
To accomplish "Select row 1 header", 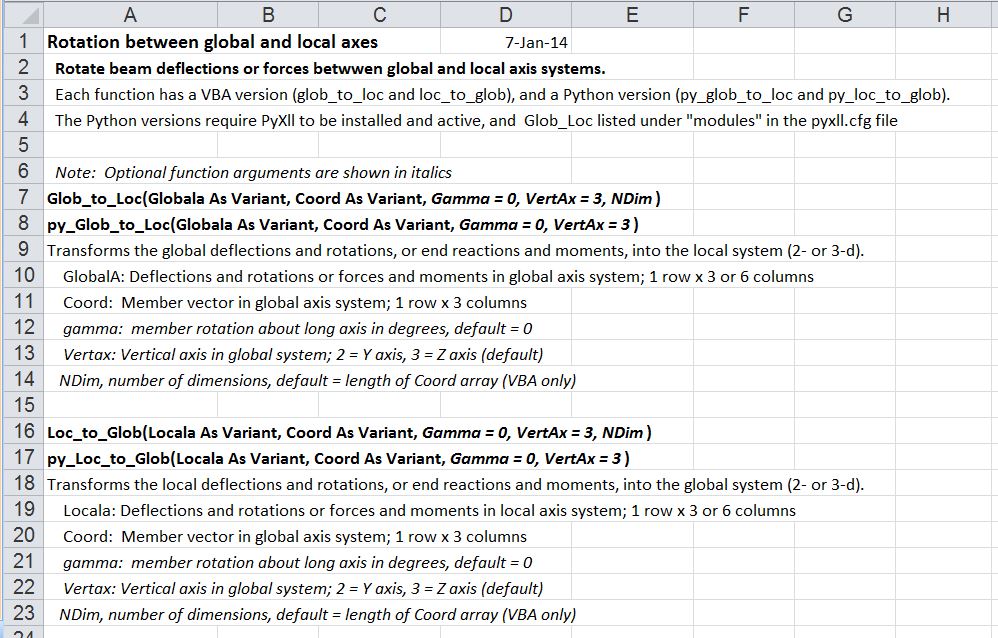I will 22,42.
